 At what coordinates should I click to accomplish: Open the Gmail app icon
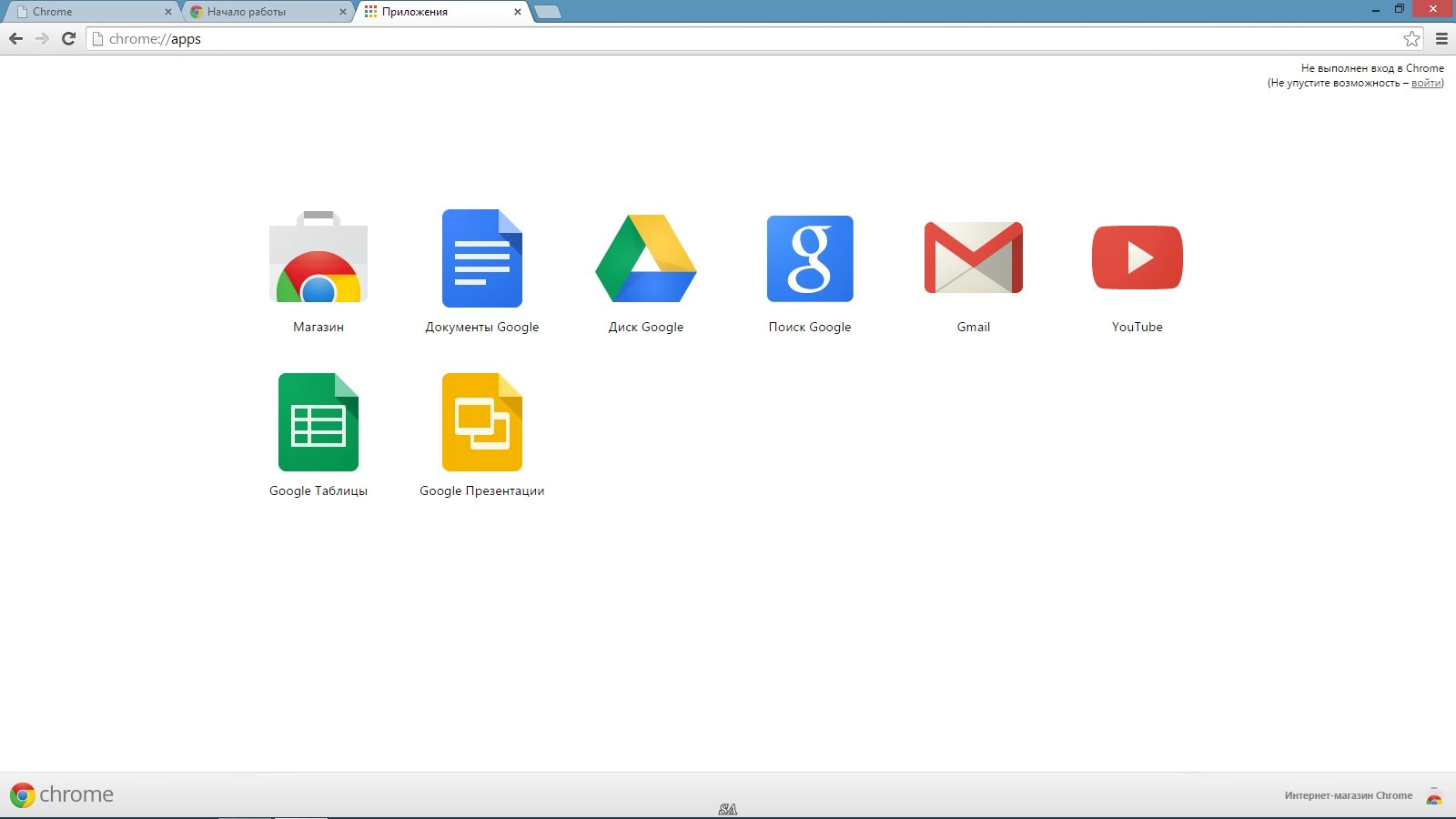coord(974,258)
